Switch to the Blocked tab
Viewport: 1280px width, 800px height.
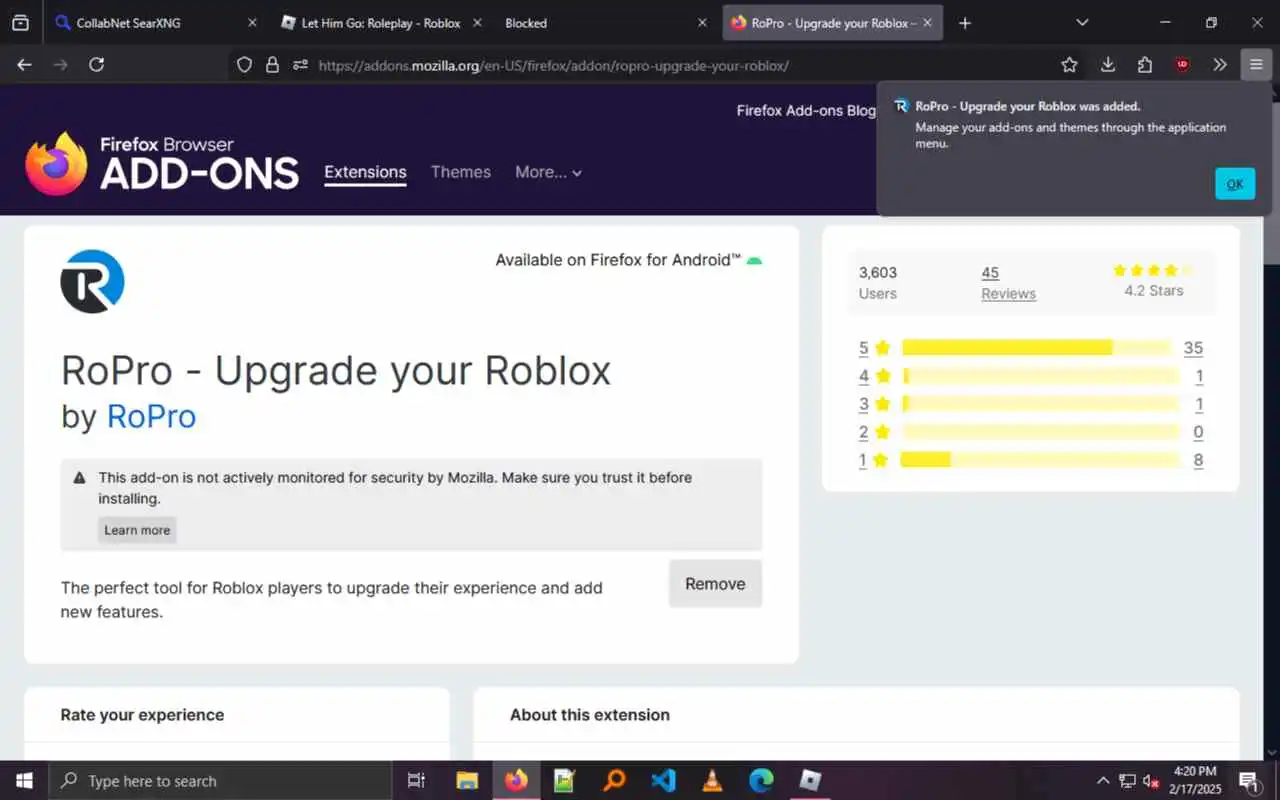[606, 22]
